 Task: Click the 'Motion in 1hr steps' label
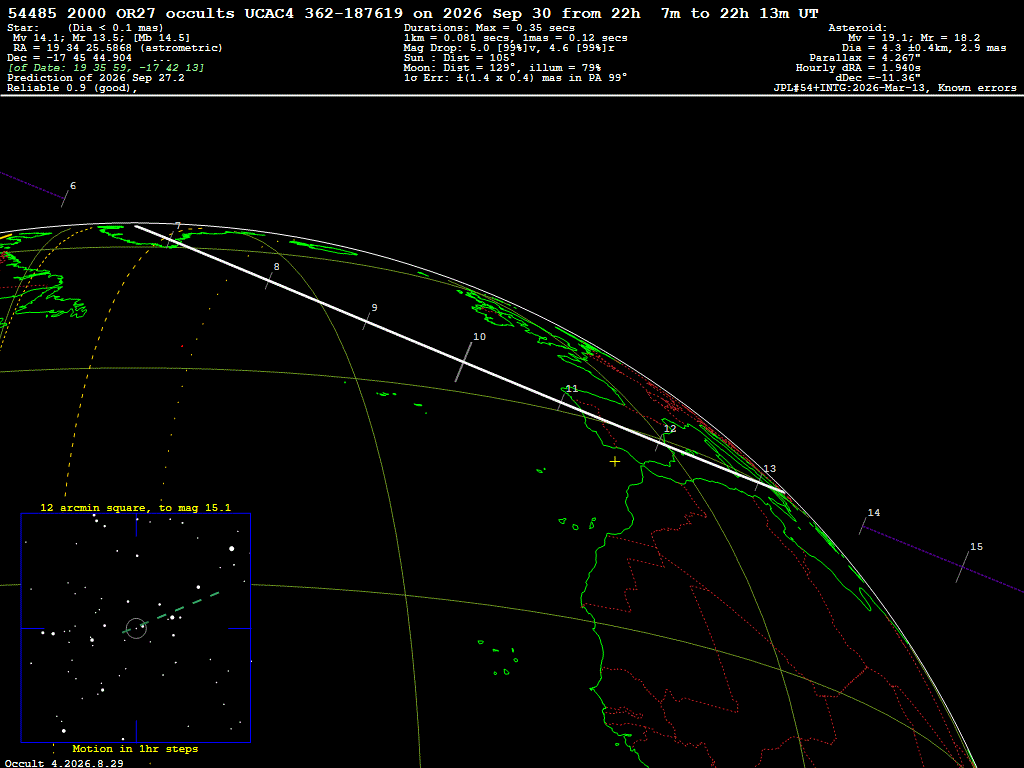pos(135,748)
